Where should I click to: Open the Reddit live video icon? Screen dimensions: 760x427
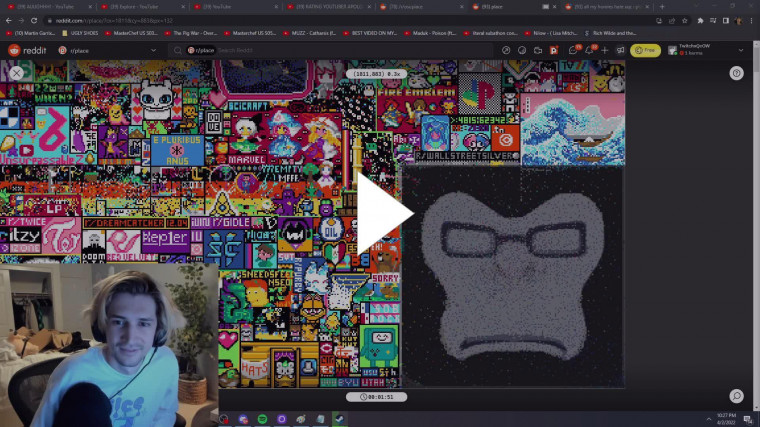point(538,50)
